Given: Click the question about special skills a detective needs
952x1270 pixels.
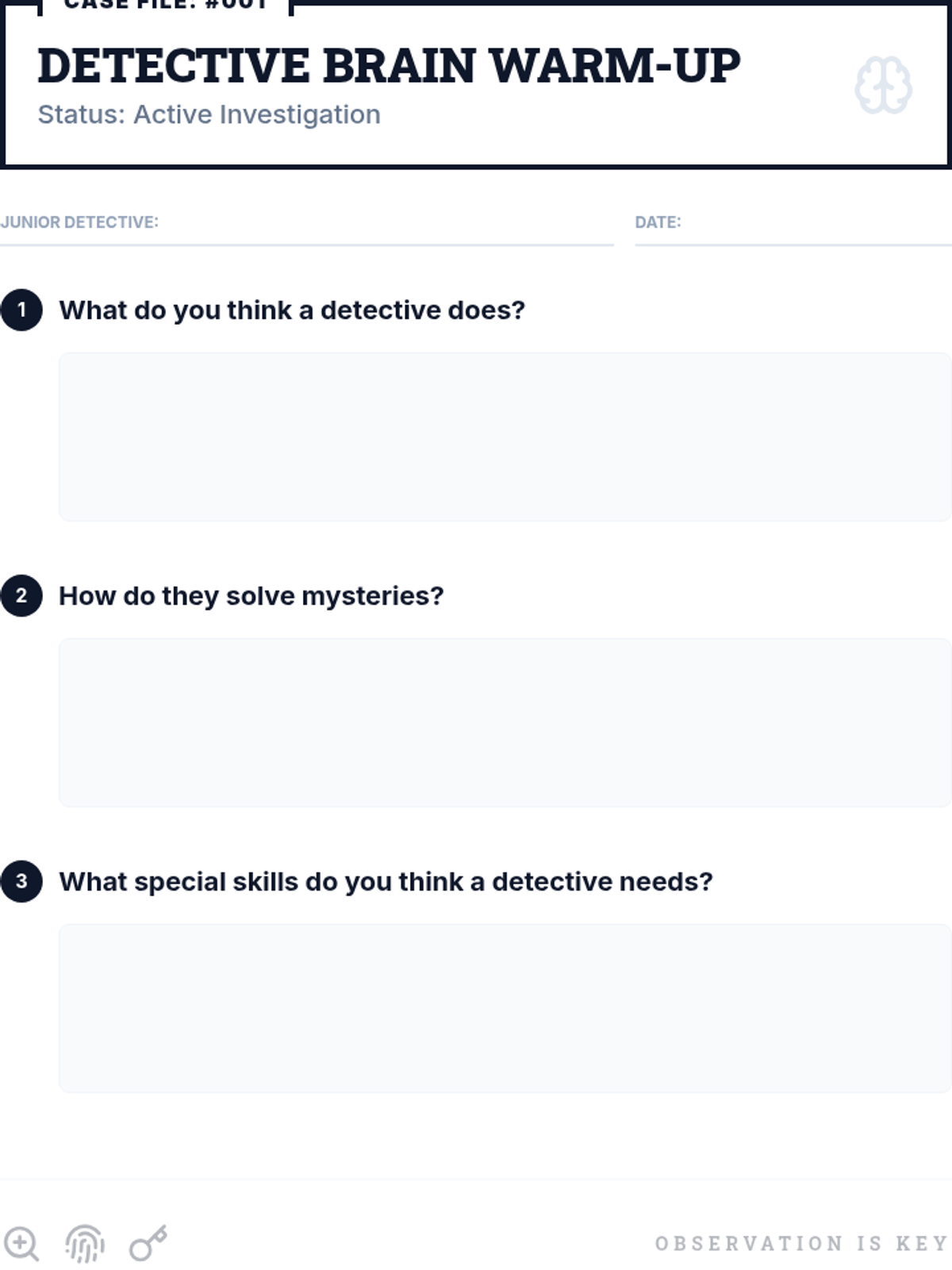Looking at the screenshot, I should [x=386, y=881].
